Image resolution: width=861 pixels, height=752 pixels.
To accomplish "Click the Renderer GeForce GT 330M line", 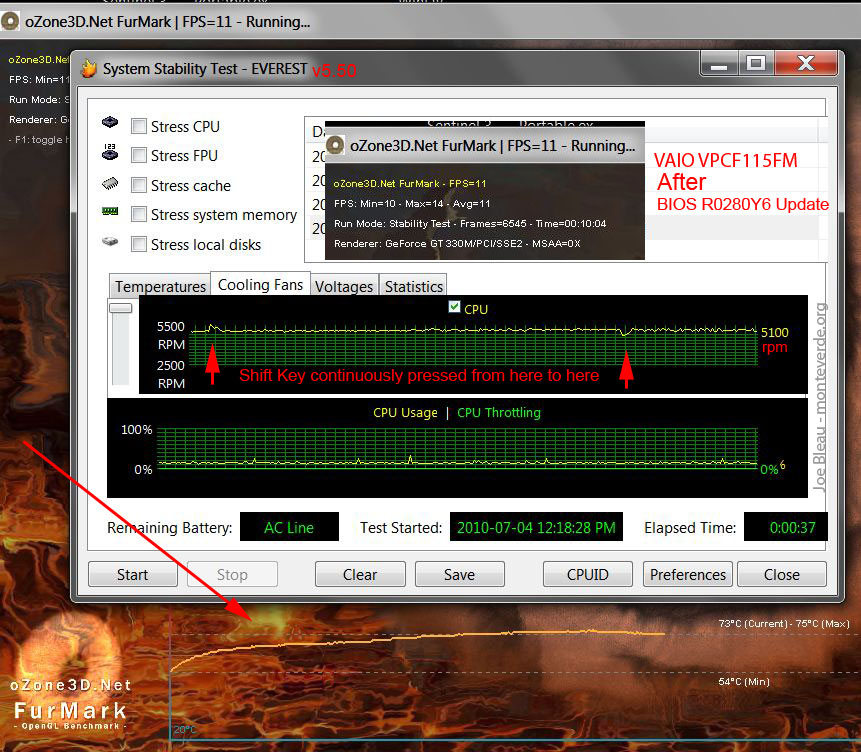I will click(x=457, y=243).
